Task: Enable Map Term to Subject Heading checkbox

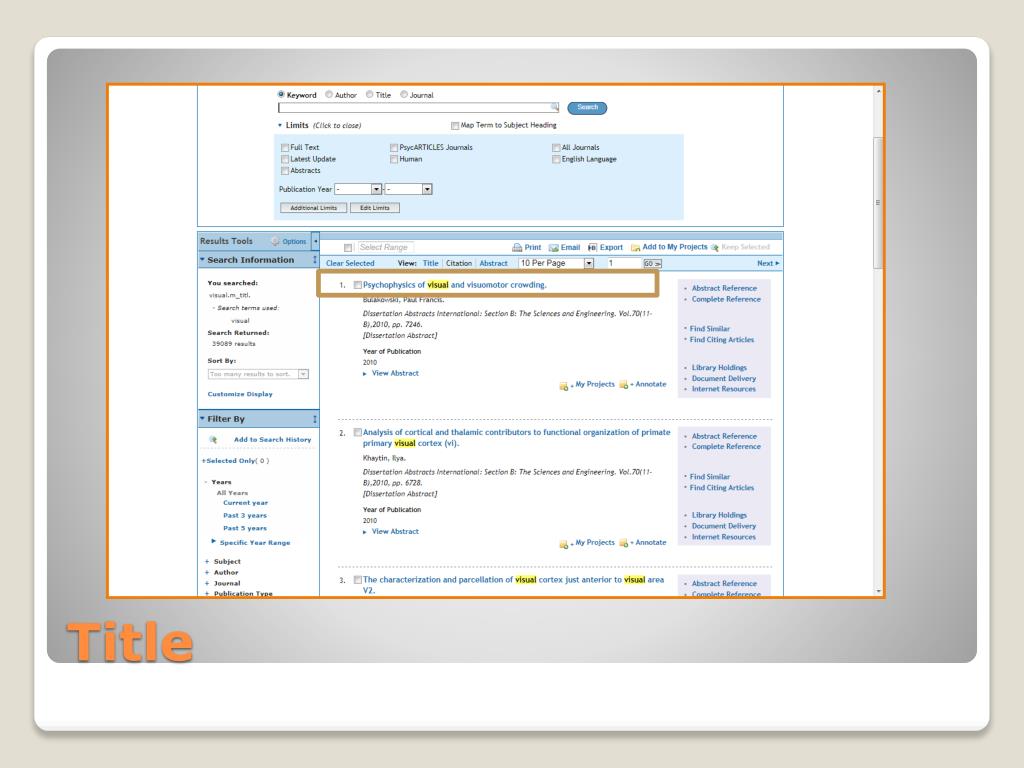Action: tap(455, 125)
